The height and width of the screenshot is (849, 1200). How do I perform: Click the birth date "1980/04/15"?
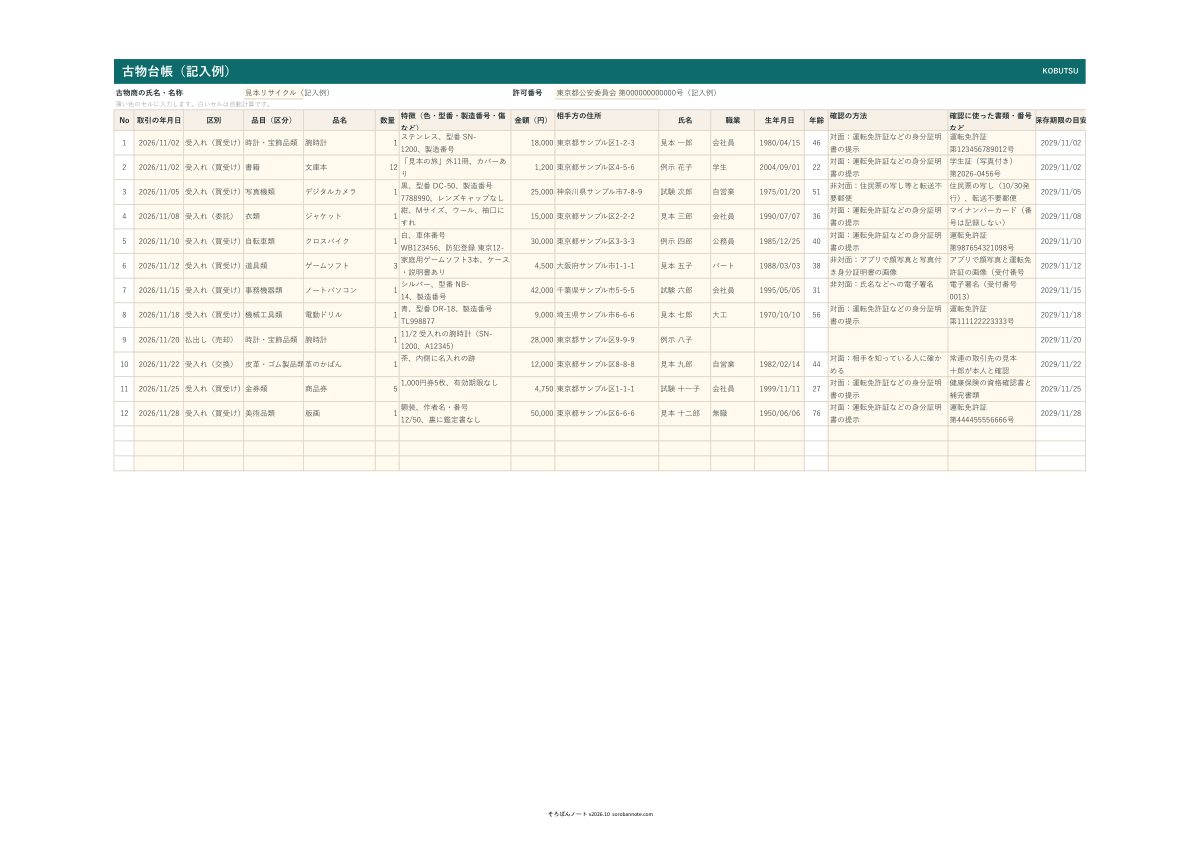[x=780, y=143]
